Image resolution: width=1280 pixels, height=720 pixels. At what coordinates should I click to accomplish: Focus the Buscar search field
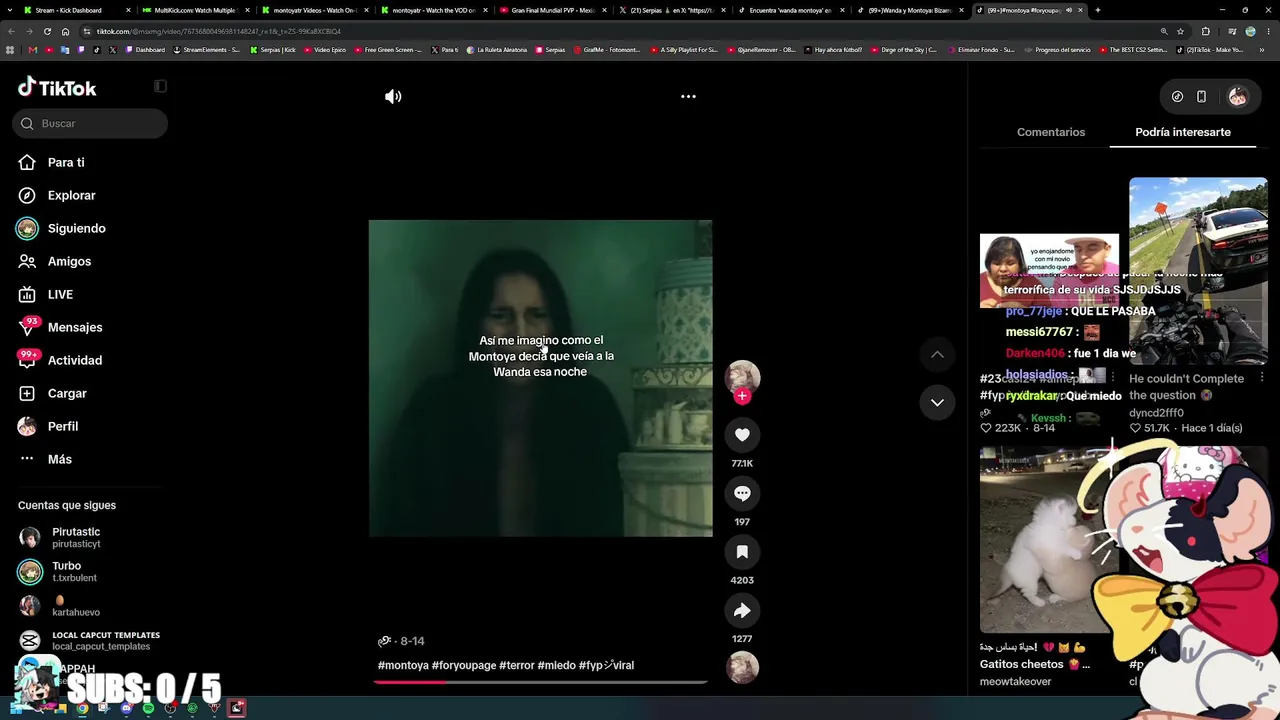[x=90, y=123]
